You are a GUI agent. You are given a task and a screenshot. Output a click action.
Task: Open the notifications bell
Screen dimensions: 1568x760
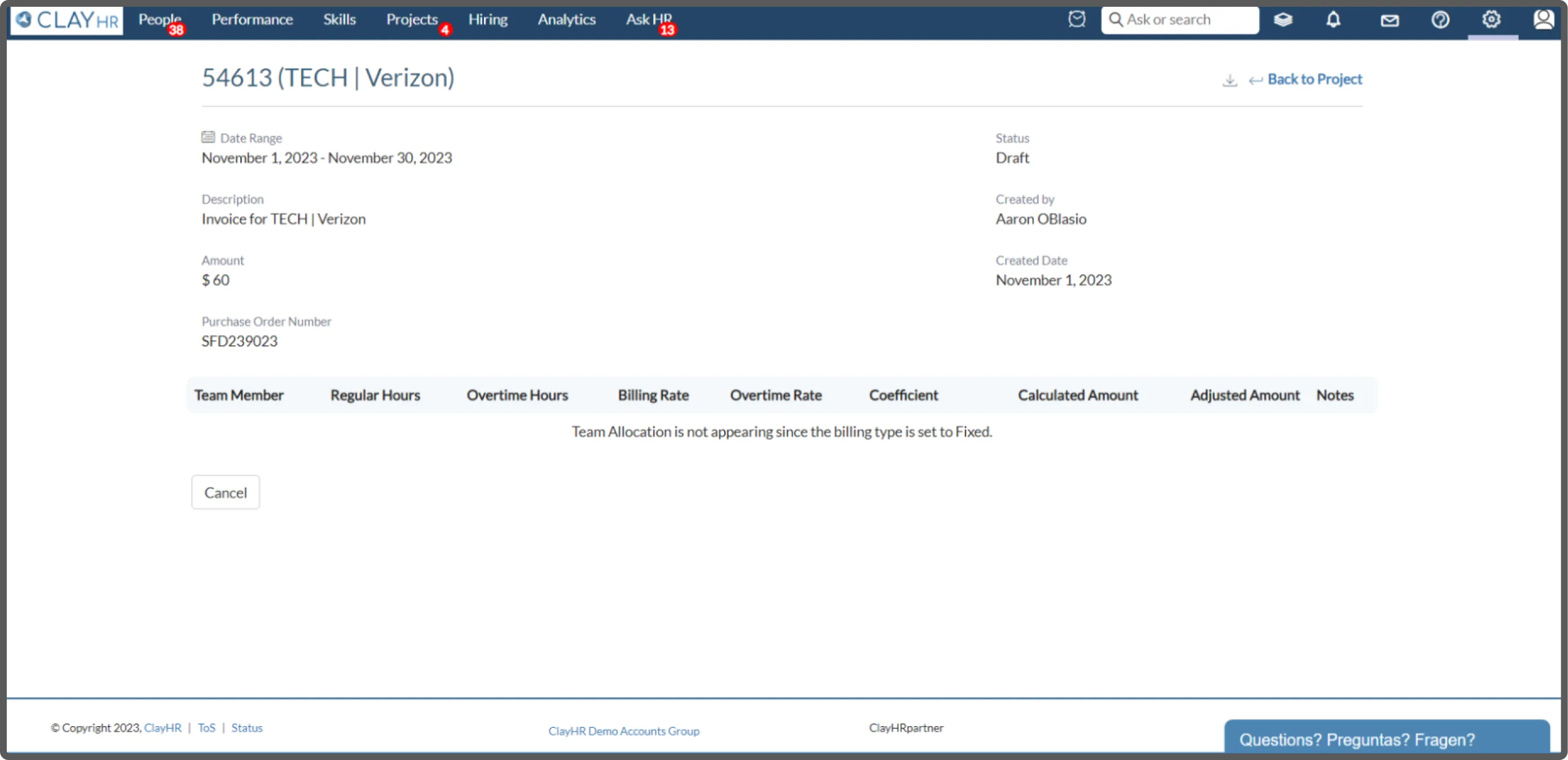[1333, 20]
